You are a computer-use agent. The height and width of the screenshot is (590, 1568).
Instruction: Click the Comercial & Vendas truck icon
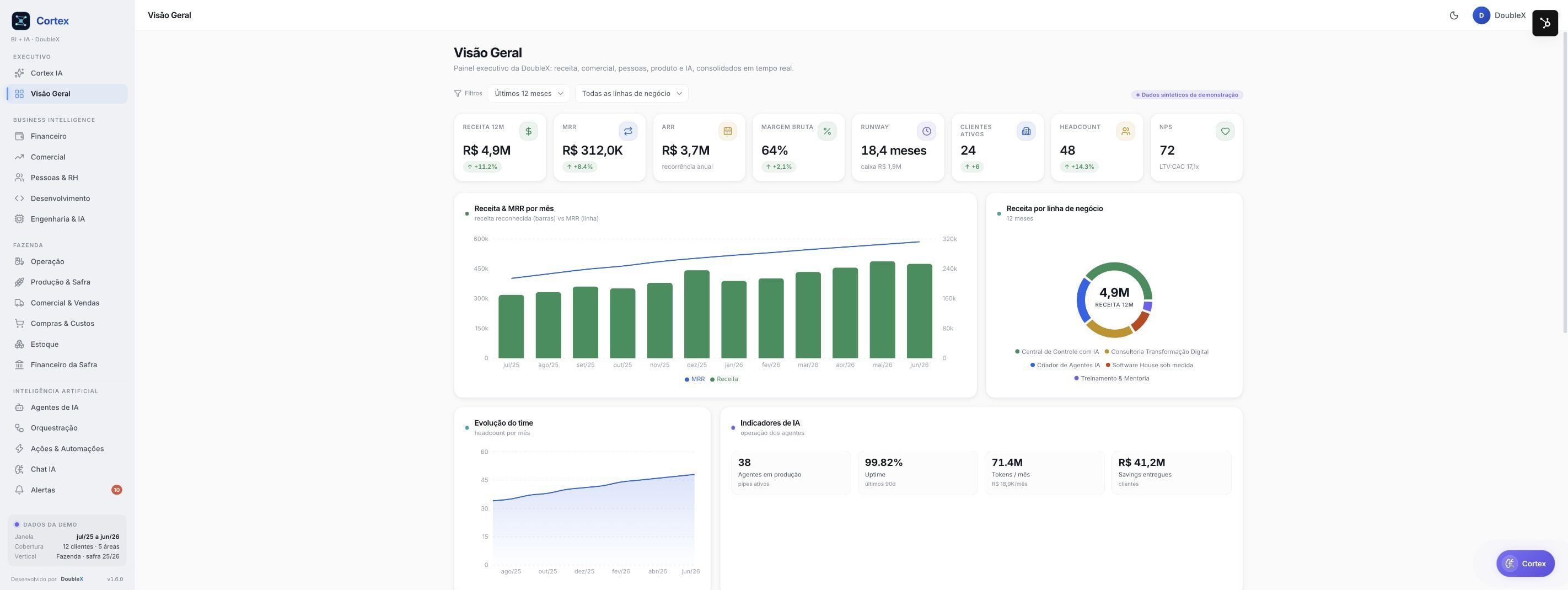pyautogui.click(x=19, y=303)
